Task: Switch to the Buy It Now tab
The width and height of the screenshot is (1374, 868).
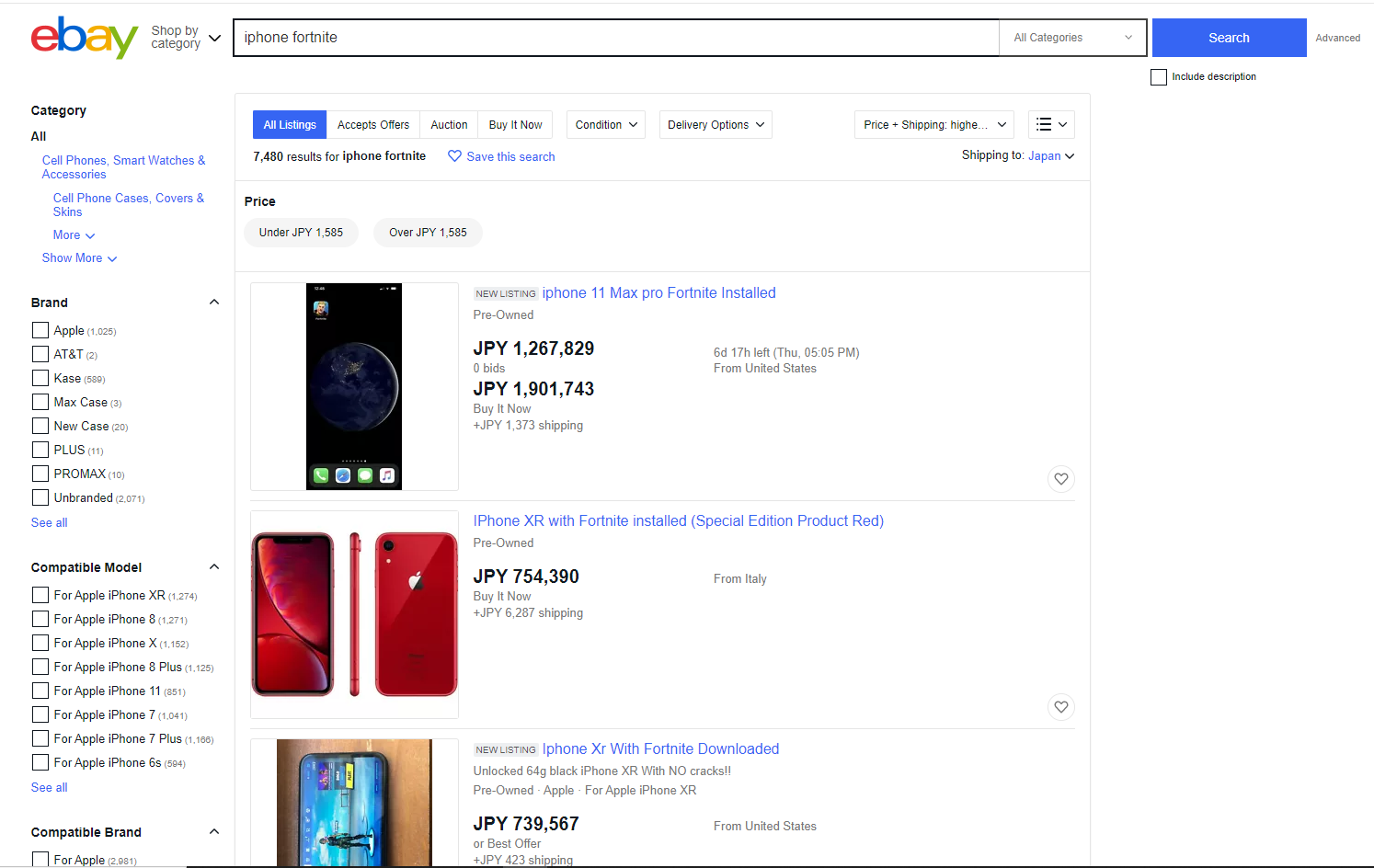Action: (515, 125)
